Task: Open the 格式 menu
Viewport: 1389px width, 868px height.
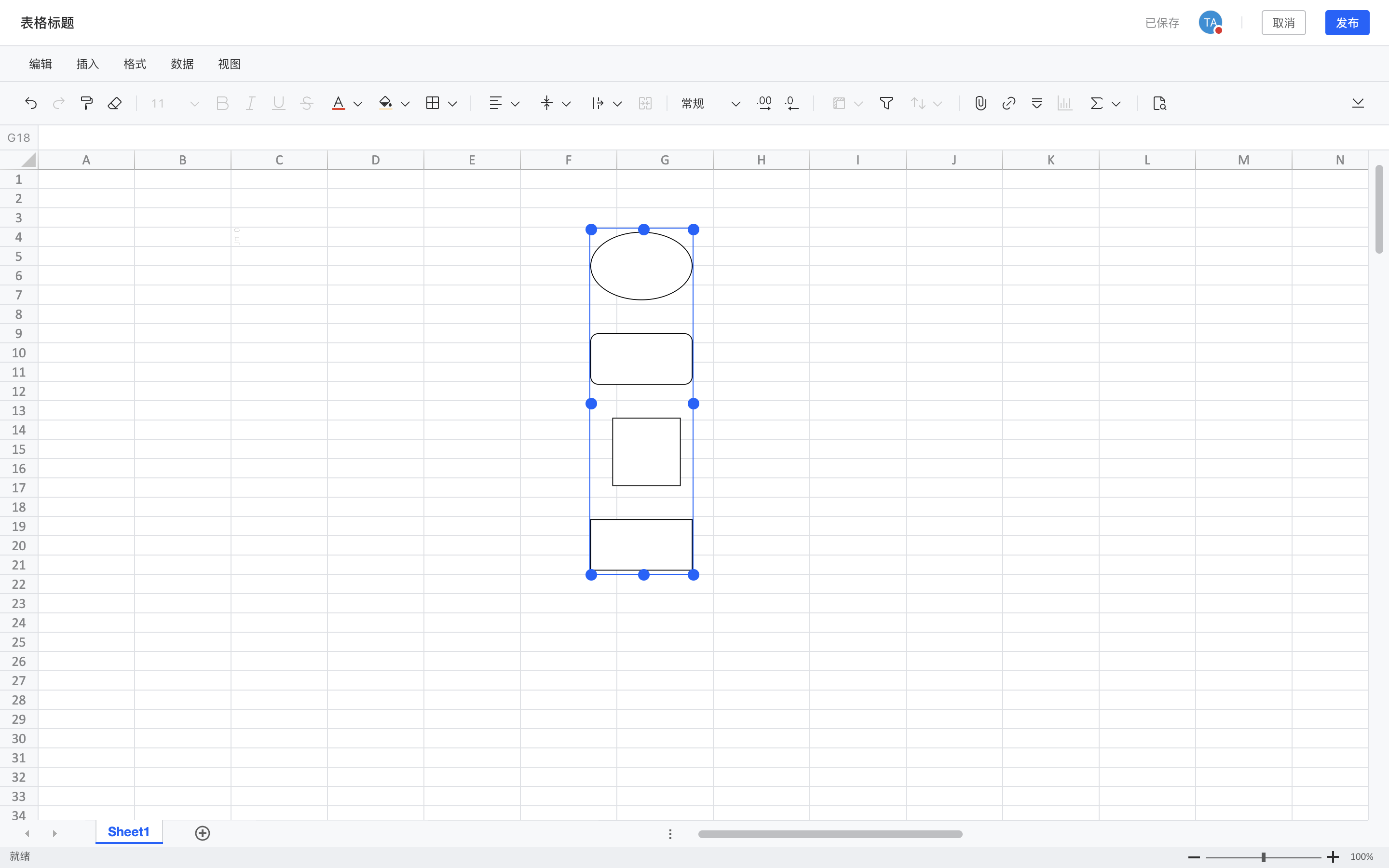Action: coord(135,64)
